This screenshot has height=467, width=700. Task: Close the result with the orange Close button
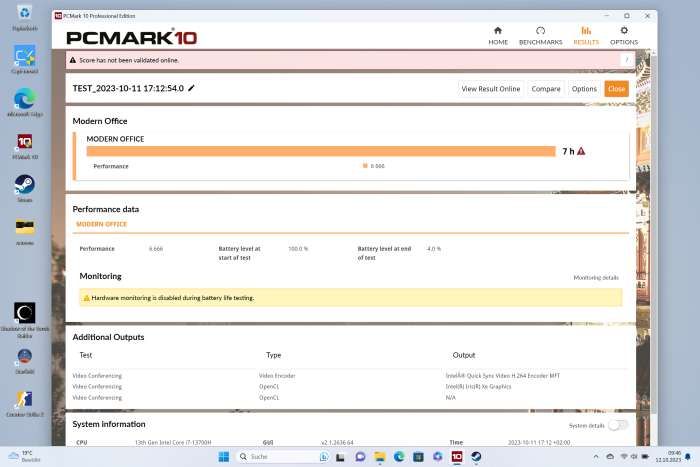point(616,89)
